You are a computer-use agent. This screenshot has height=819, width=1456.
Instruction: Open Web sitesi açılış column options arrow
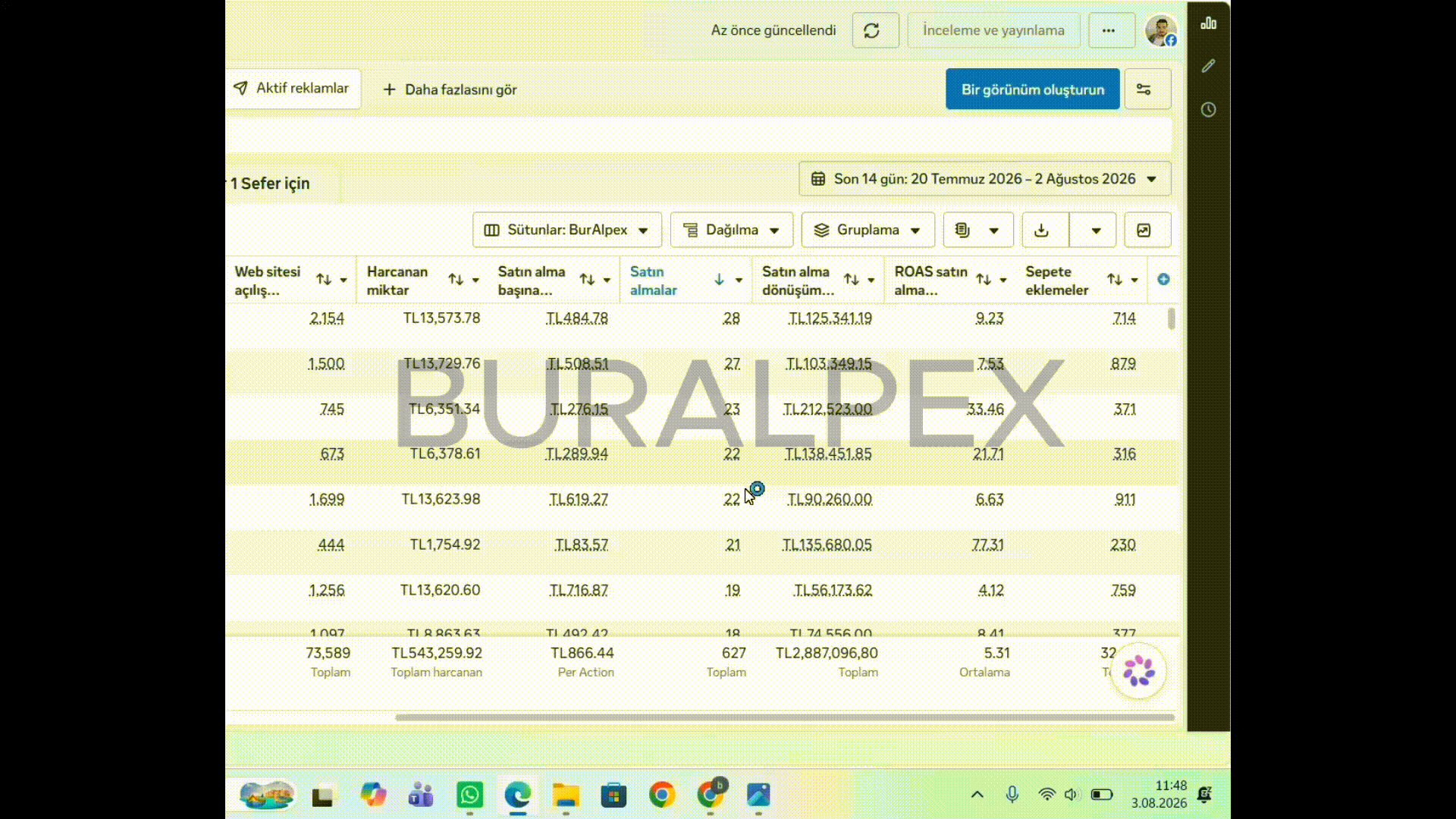(344, 281)
